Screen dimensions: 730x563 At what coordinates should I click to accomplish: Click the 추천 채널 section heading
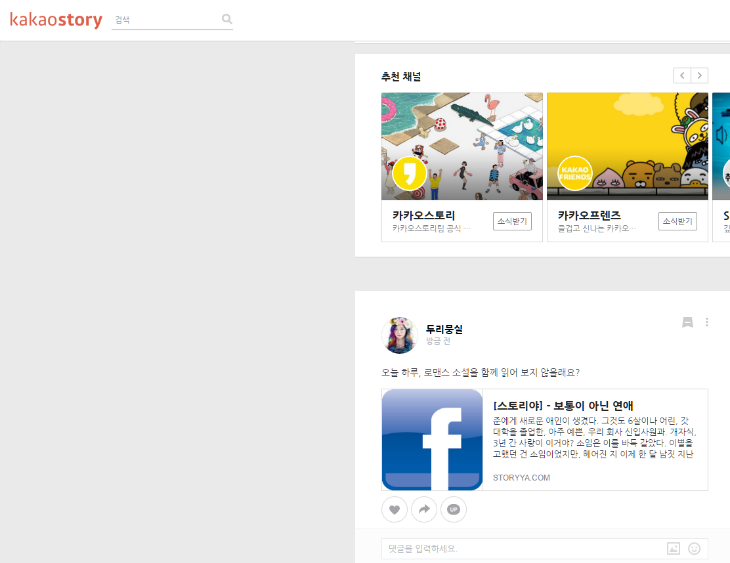(x=401, y=76)
